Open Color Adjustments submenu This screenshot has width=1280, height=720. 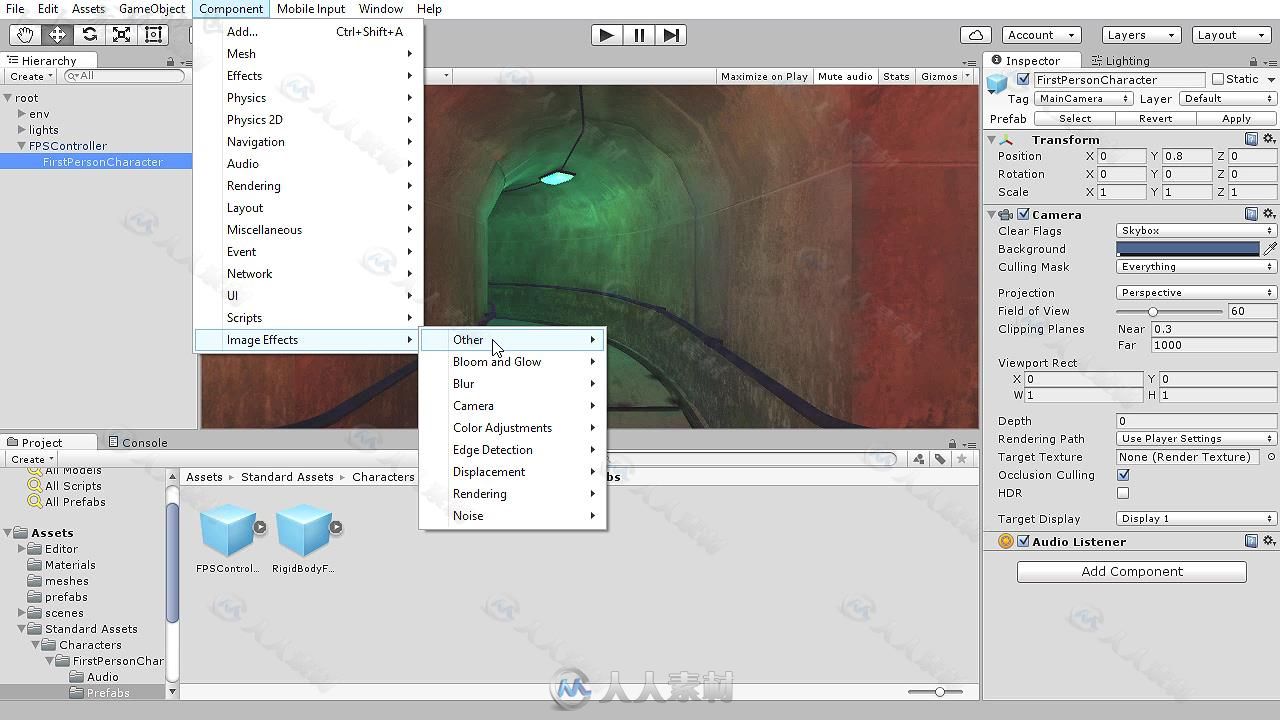pos(513,428)
